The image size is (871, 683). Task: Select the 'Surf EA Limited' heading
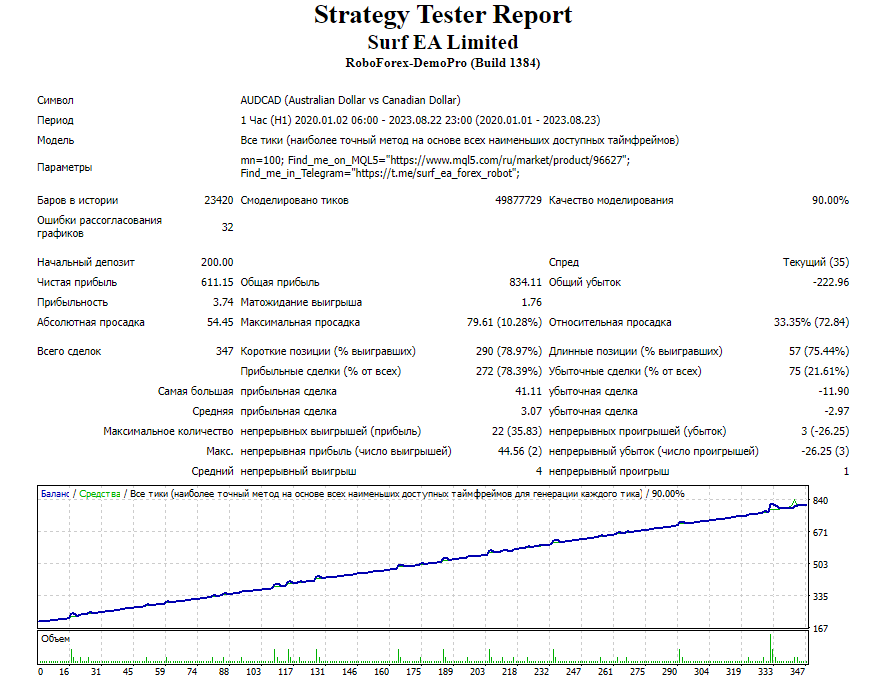(443, 42)
